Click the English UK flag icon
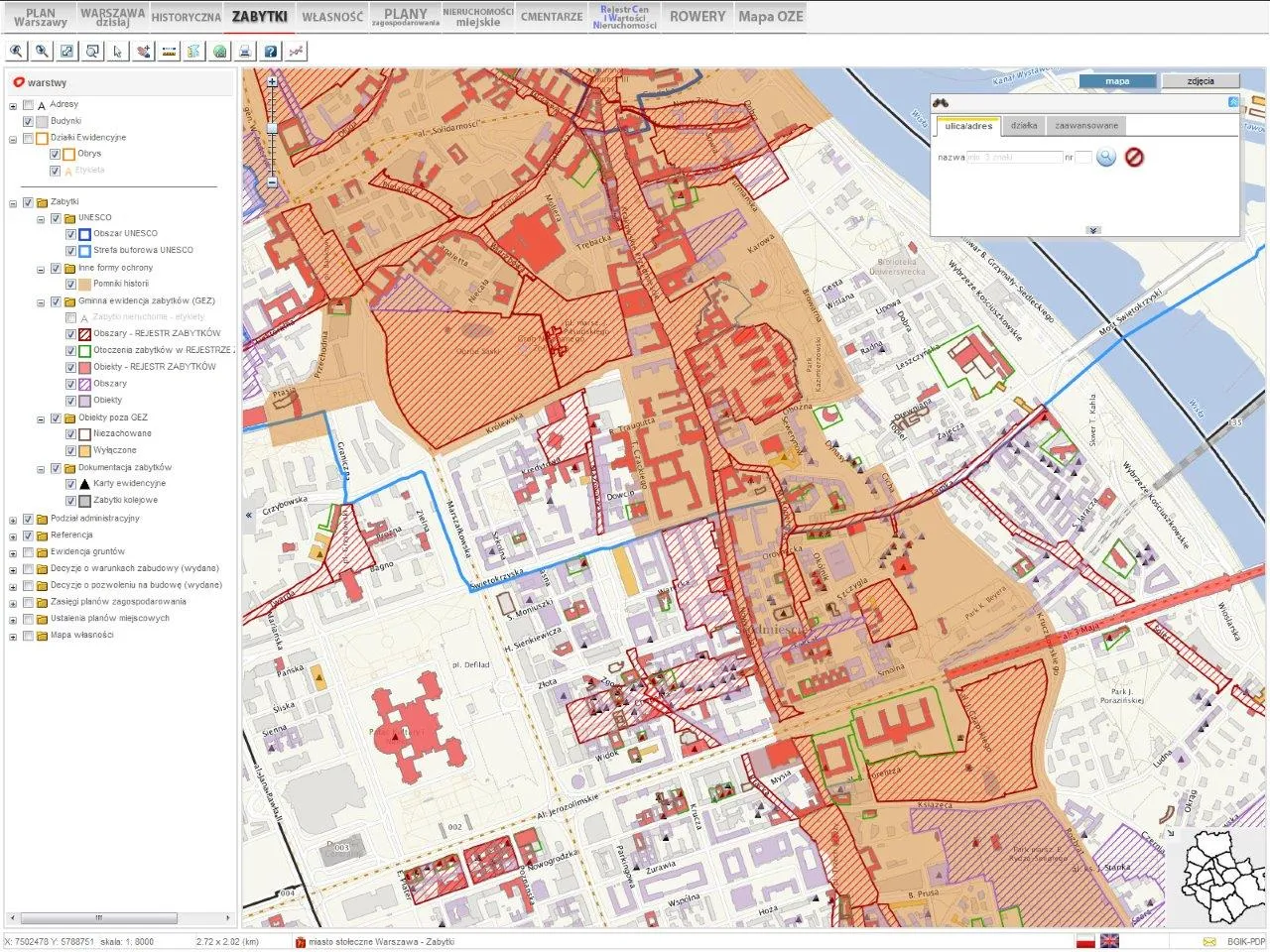The image size is (1270, 952). [x=1109, y=941]
